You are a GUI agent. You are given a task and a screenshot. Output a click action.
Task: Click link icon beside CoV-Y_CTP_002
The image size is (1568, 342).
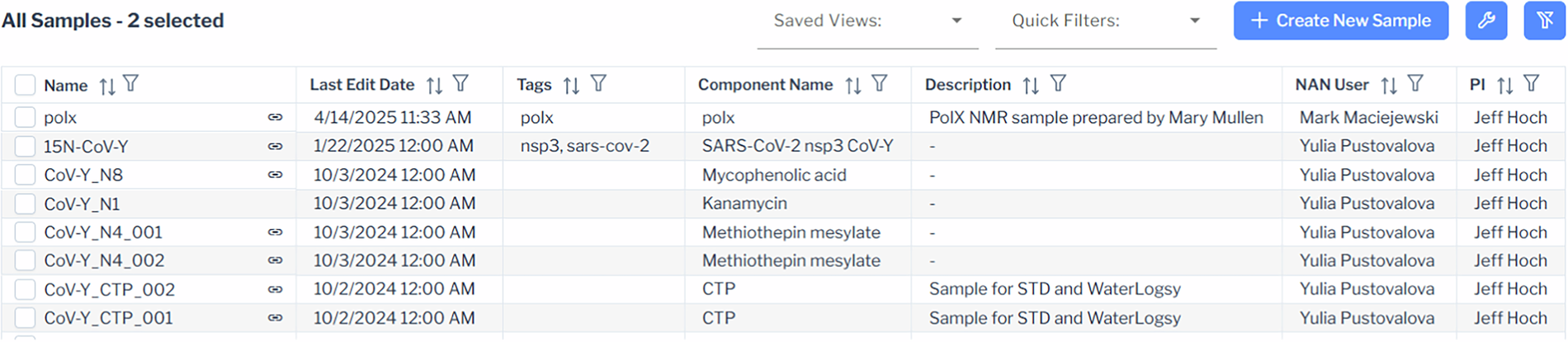(276, 290)
